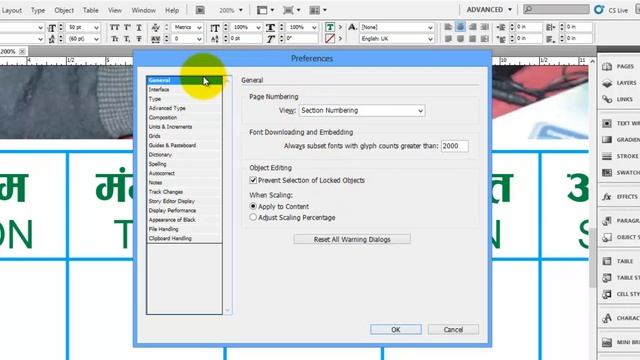
Task: Open the Object menu
Action: pyautogui.click(x=64, y=10)
